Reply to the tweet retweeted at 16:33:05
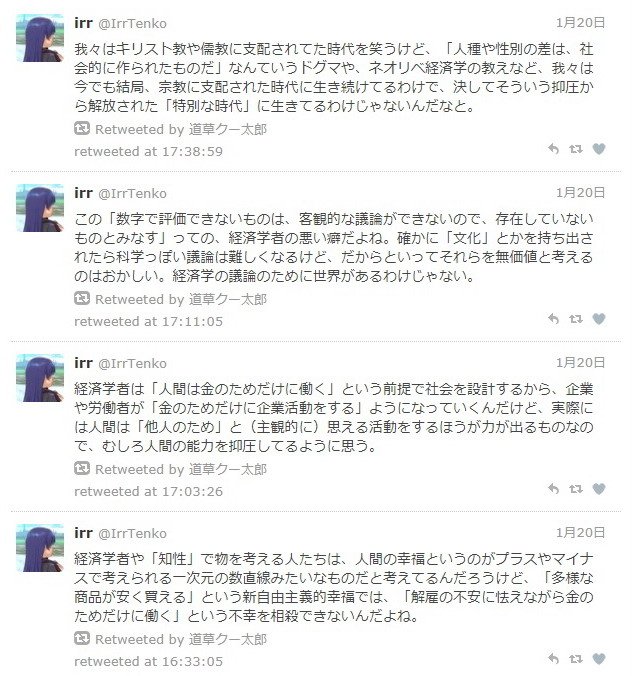The image size is (633, 676). 553,659
